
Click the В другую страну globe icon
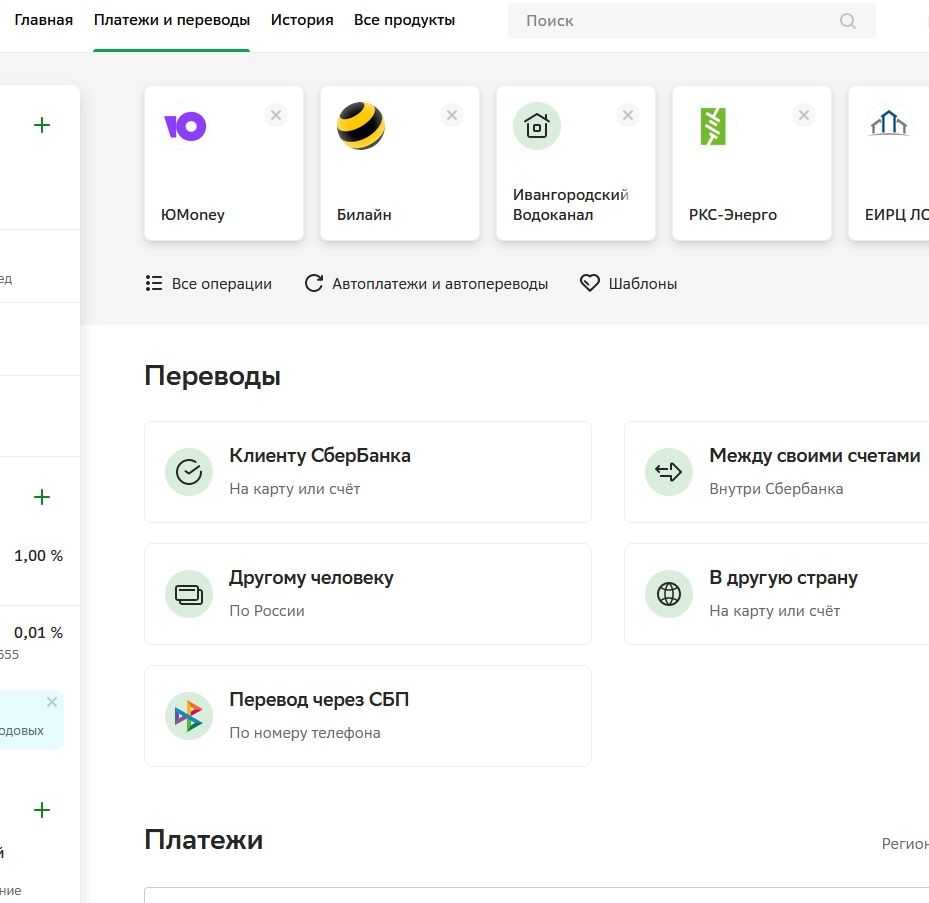point(669,594)
